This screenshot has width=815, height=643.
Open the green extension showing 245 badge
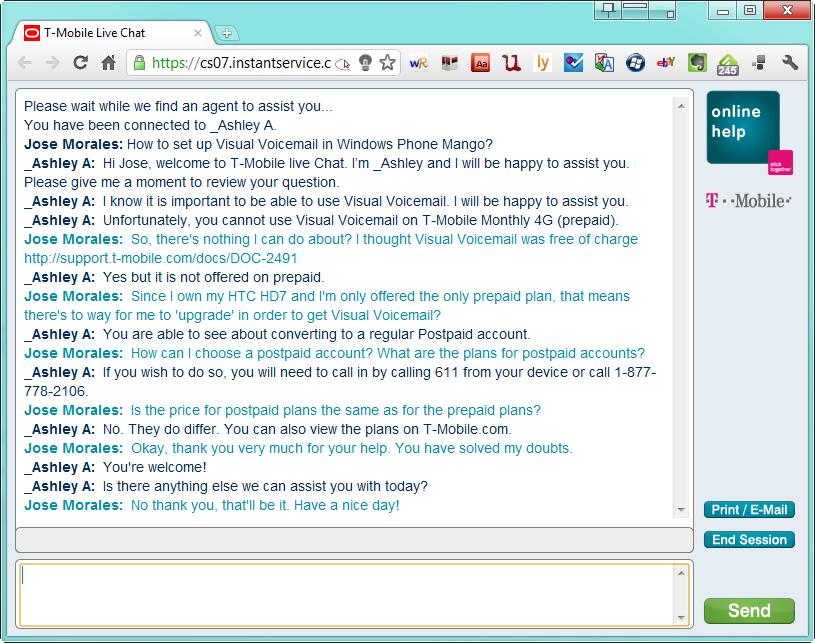point(728,64)
